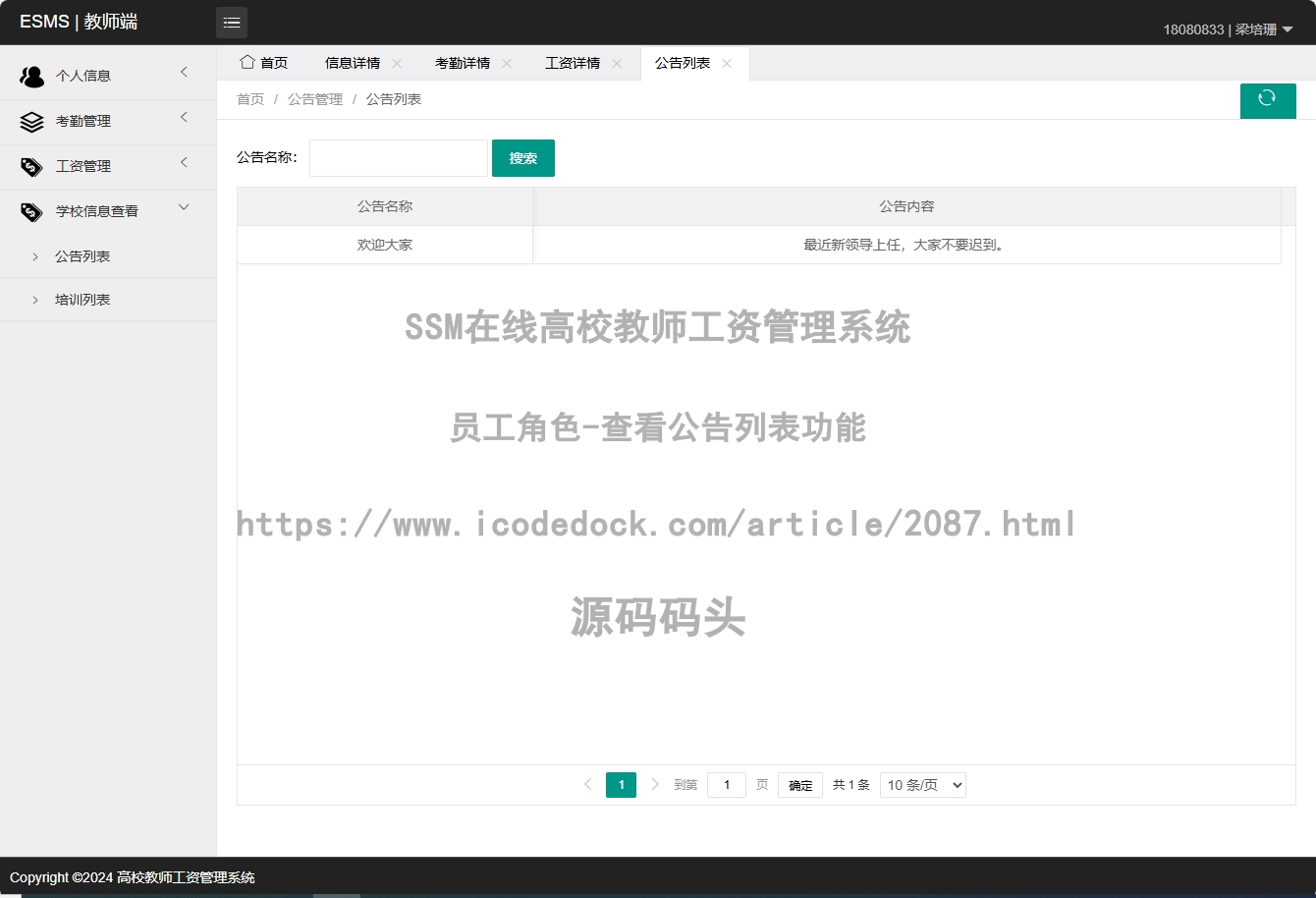Close the 公告列表 tab
1316x898 pixels.
pos(727,63)
